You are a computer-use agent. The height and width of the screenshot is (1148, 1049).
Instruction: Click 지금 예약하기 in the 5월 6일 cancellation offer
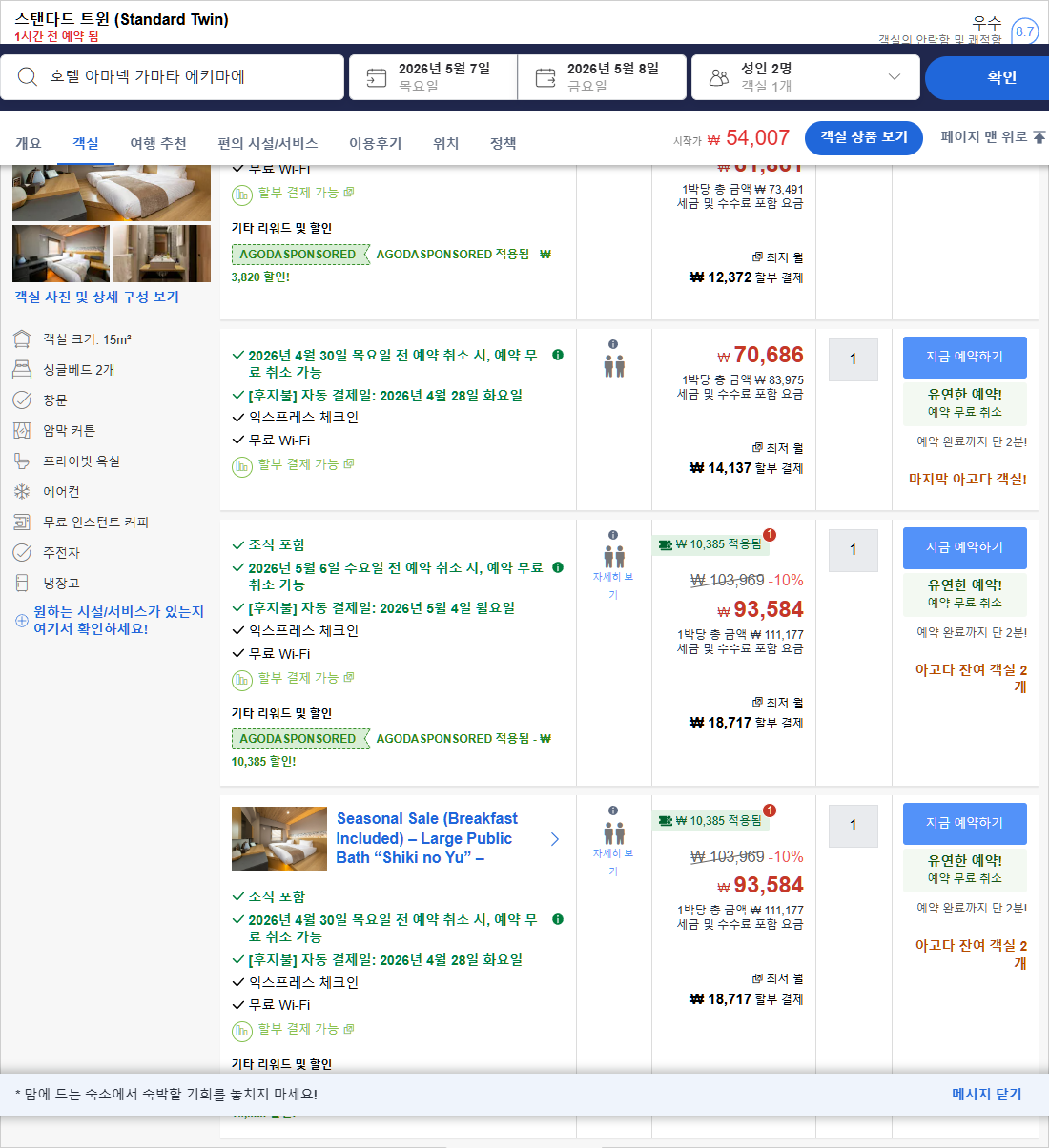click(965, 547)
